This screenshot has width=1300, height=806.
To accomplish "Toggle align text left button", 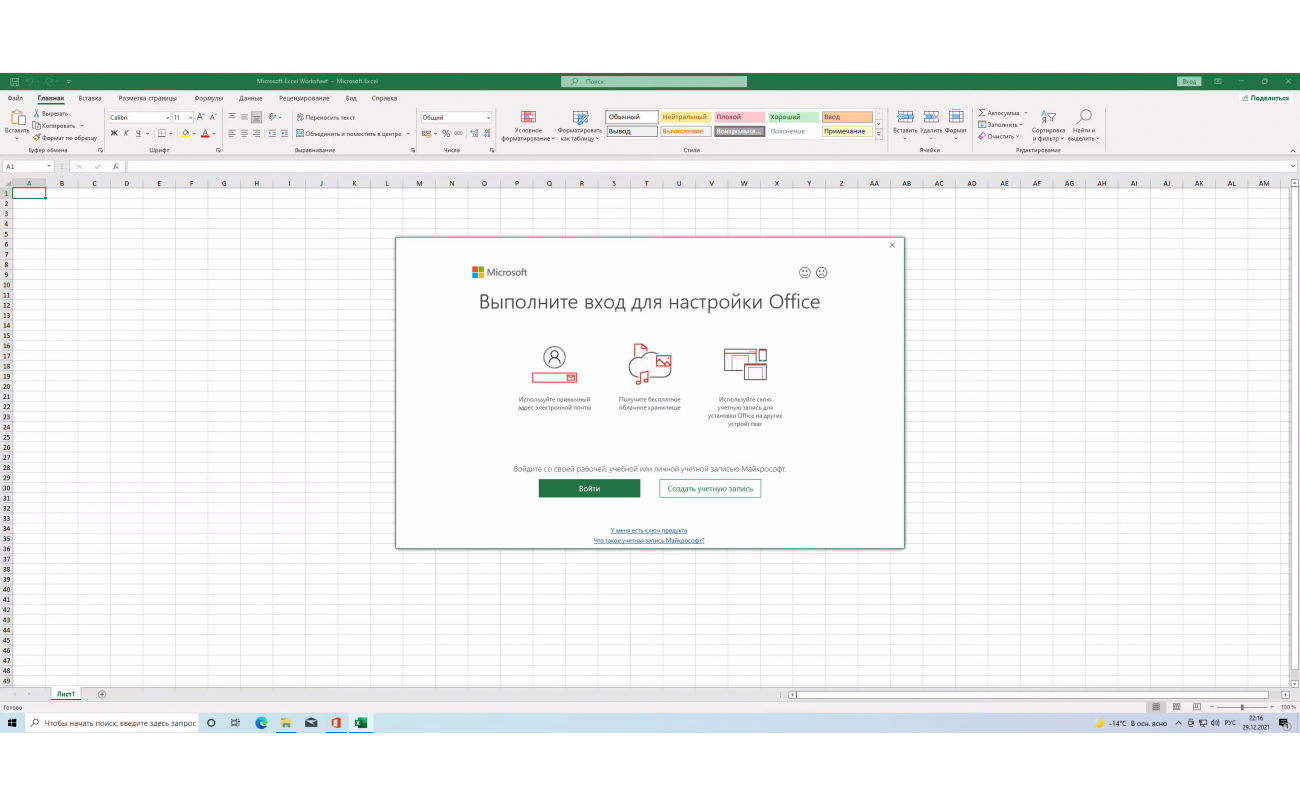I will pos(232,133).
